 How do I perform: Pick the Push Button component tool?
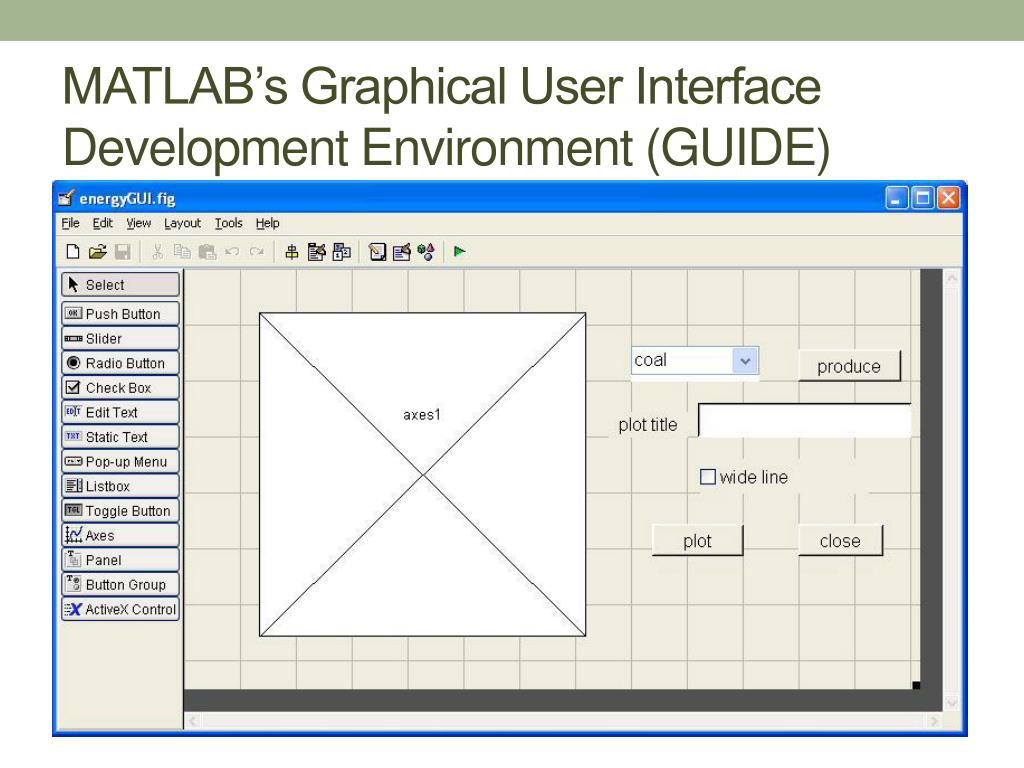121,314
